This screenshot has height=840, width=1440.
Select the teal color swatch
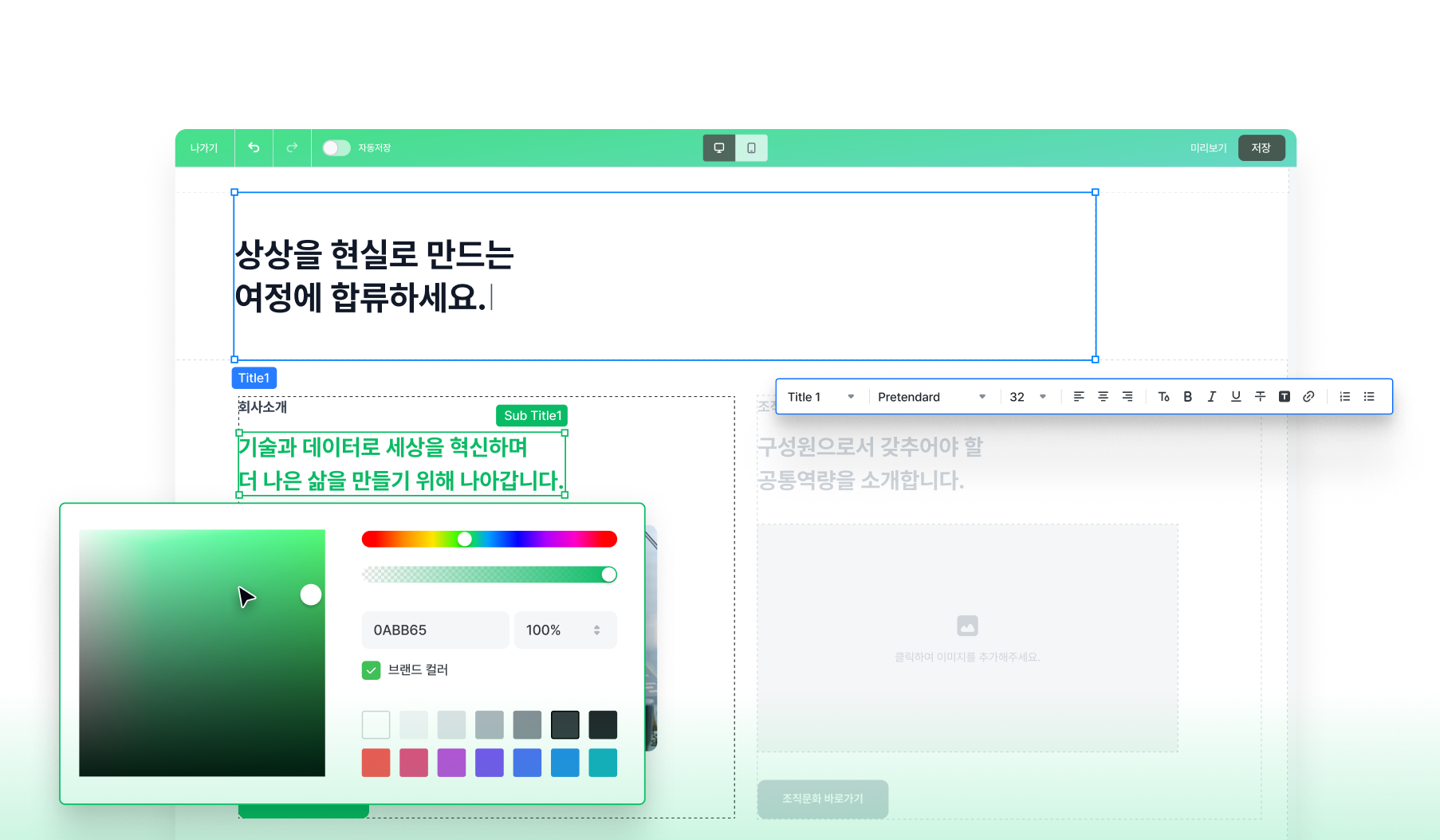603,763
